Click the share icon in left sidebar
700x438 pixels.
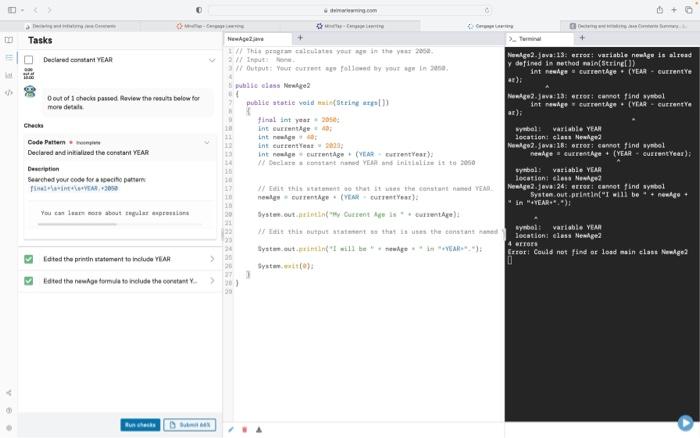(x=8, y=393)
